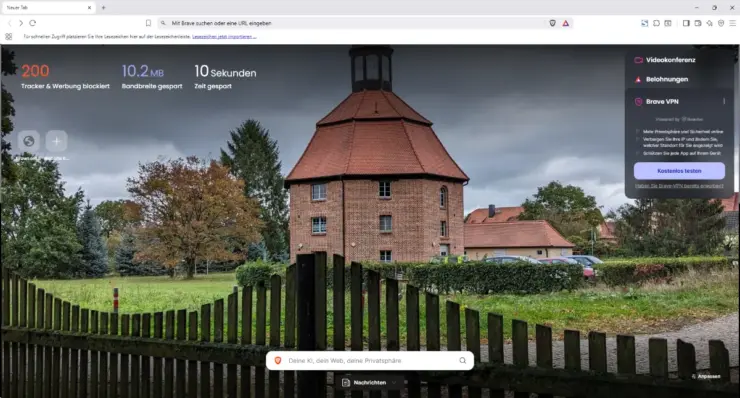Open the Brave VPN toolbar icon
740x398 pixels.
point(721,23)
